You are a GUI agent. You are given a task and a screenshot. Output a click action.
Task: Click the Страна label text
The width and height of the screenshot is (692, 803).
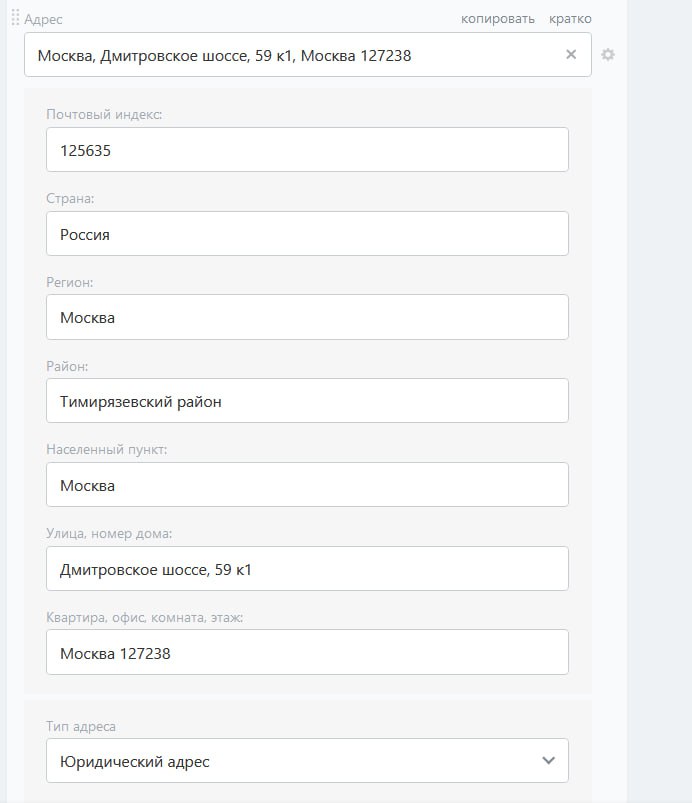70,199
